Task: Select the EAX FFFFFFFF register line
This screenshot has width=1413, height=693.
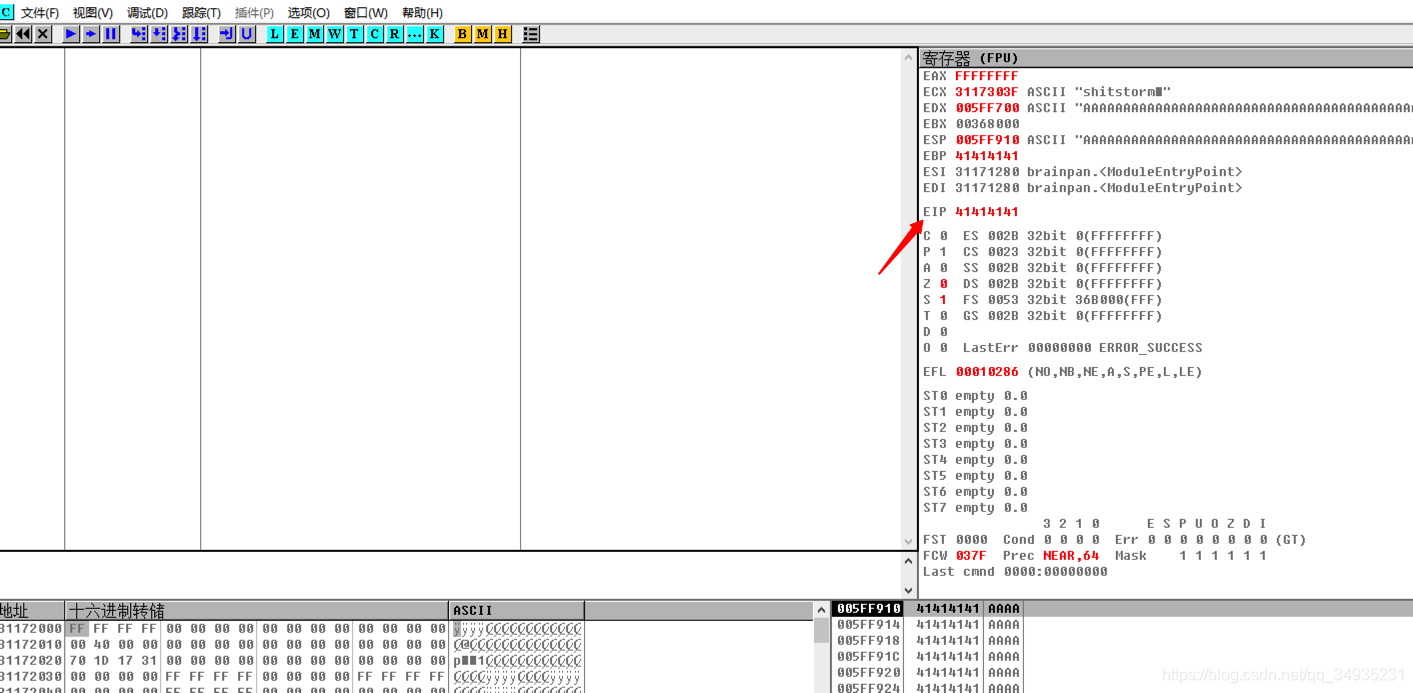Action: [970, 76]
